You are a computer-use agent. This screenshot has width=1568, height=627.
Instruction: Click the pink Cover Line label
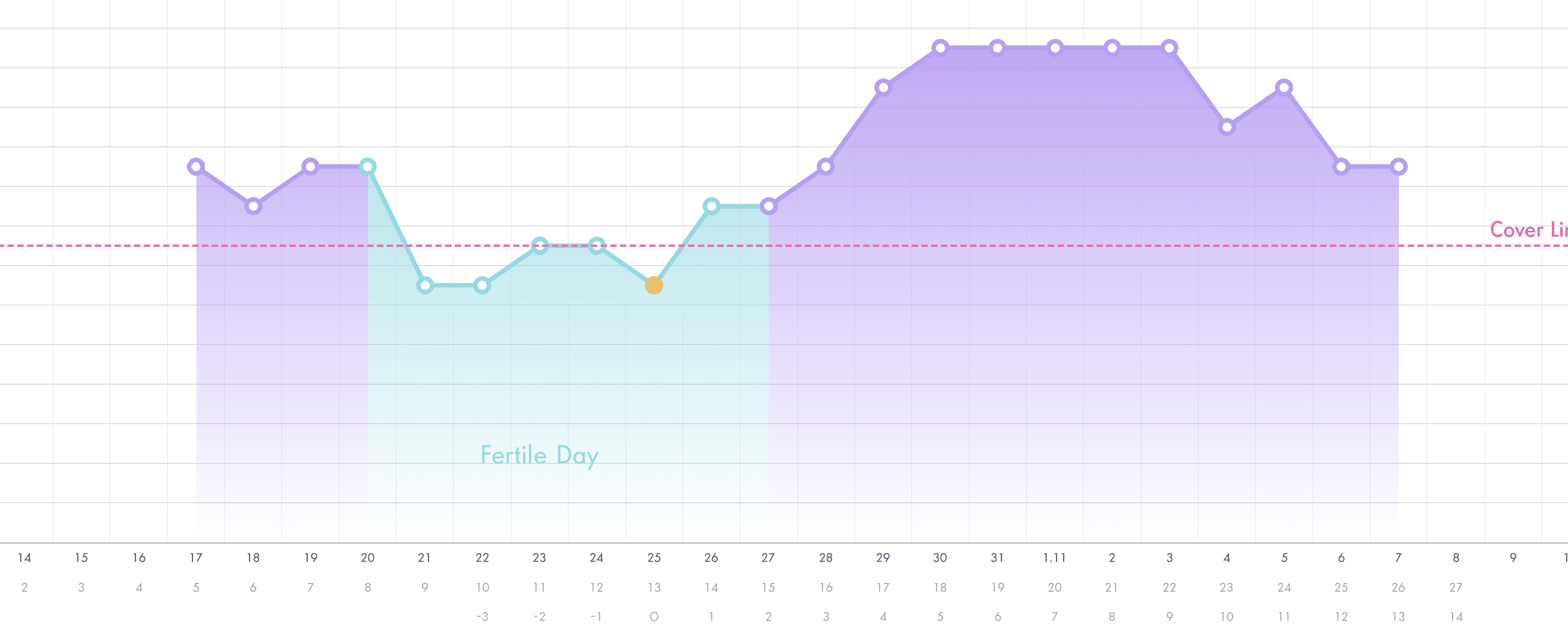[1528, 230]
